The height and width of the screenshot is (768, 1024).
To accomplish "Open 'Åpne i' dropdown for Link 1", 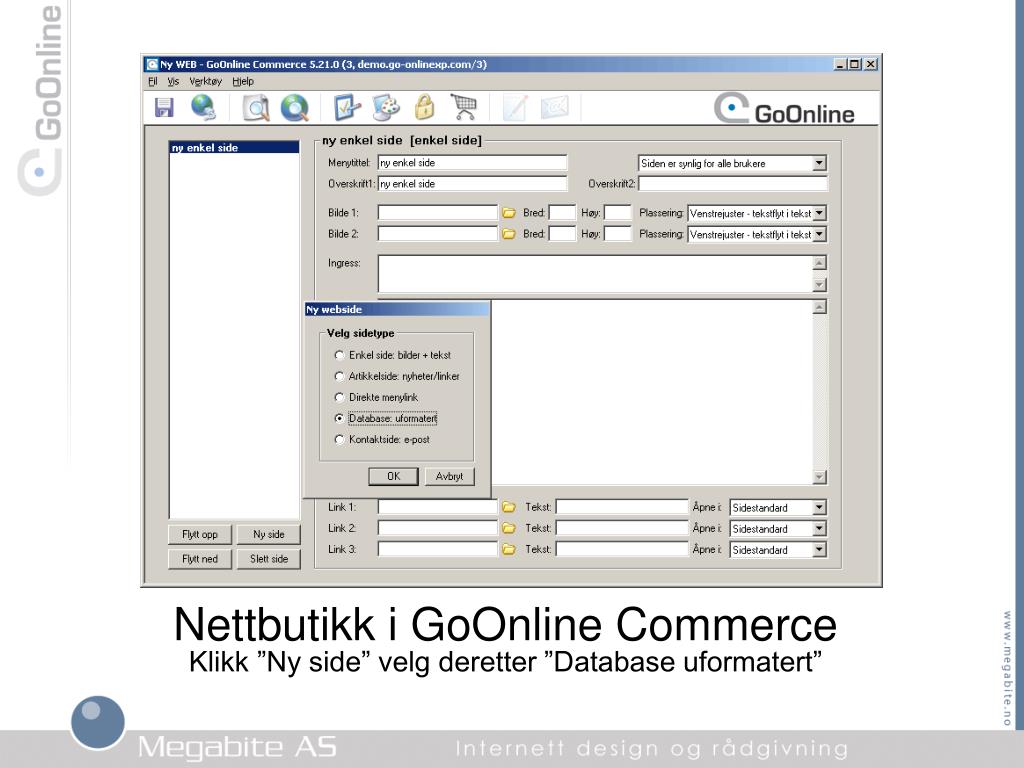I will click(820, 507).
